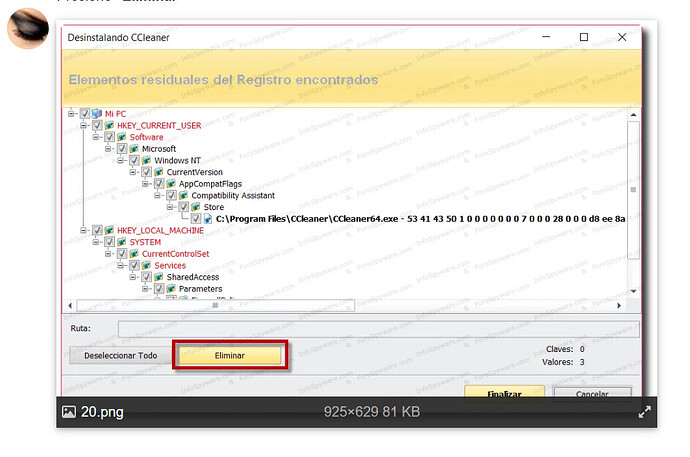Viewport: 690px width, 457px height.
Task: Click the HKEY_CURRENT_USER registry key icon
Action: (109, 125)
